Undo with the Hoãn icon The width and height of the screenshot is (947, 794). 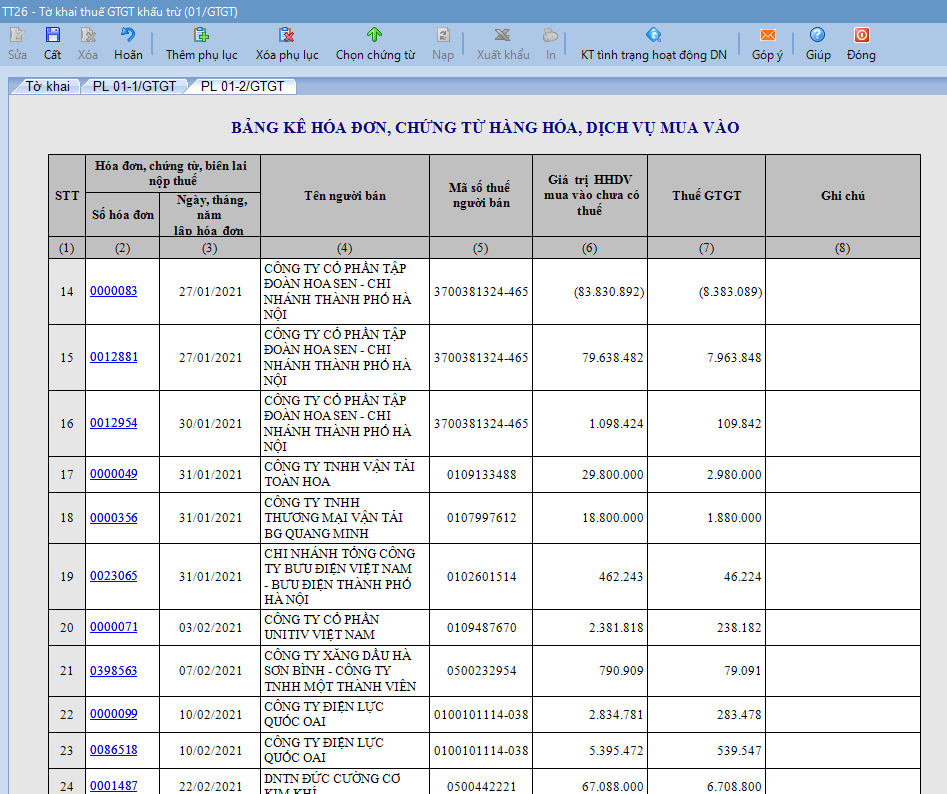pos(128,35)
